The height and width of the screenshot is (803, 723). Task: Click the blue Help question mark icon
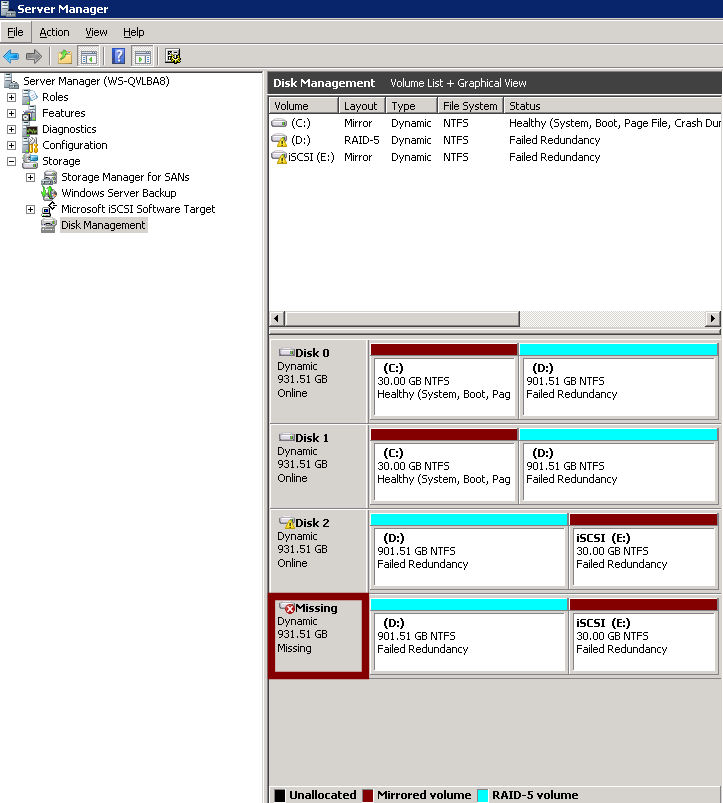(118, 56)
